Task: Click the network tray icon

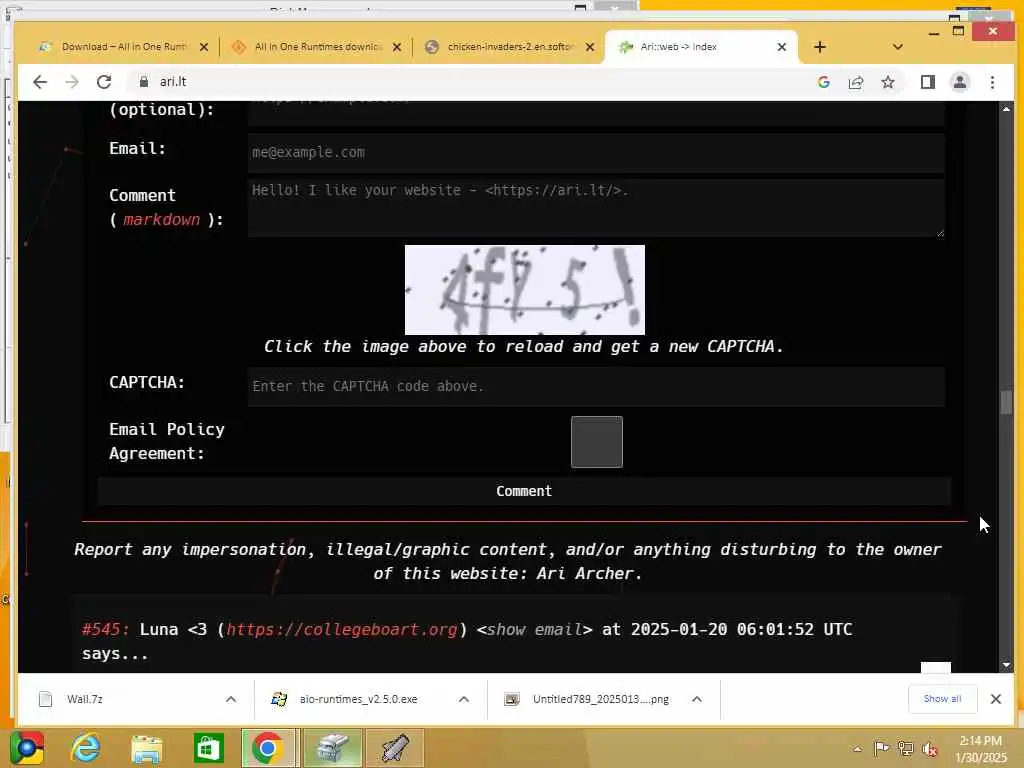Action: point(905,748)
